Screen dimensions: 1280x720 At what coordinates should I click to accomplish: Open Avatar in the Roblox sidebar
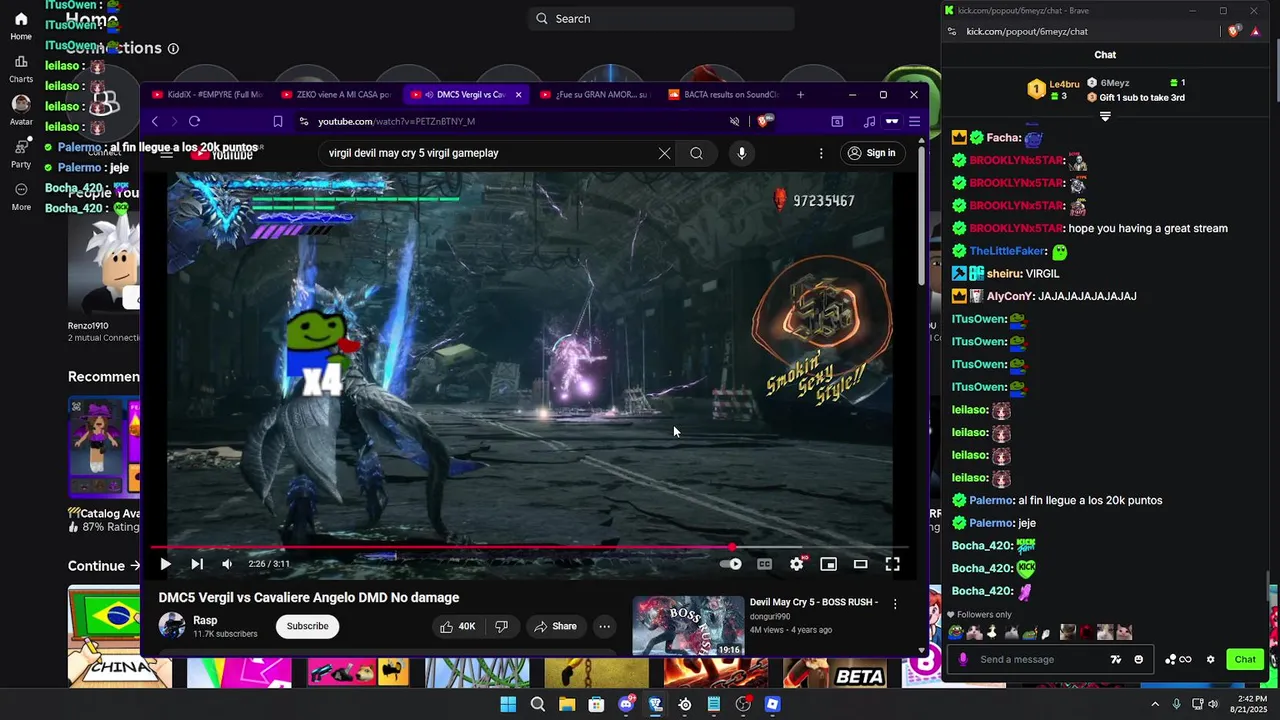tap(21, 110)
